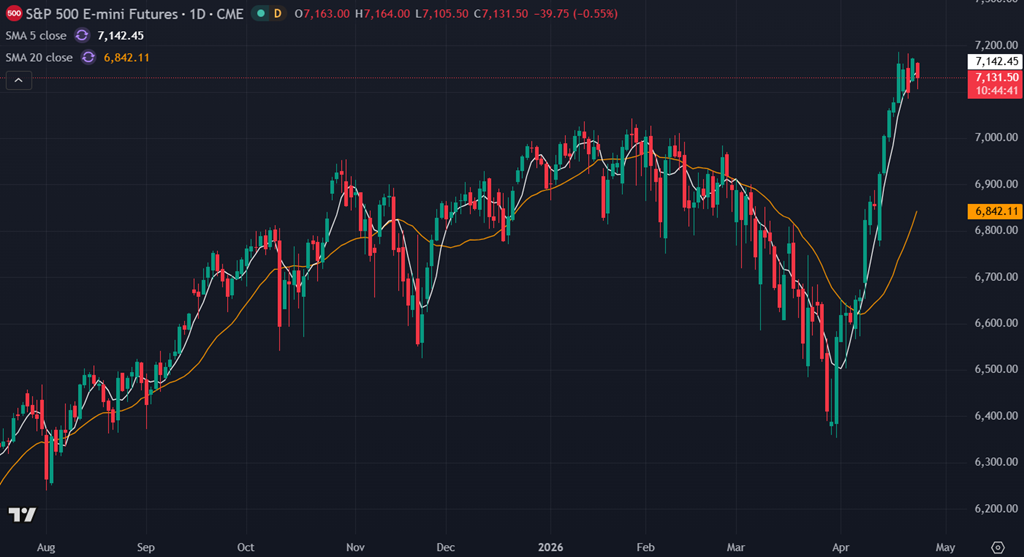Toggle the green market status dot
Image resolution: width=1024 pixels, height=557 pixels.
click(x=261, y=14)
